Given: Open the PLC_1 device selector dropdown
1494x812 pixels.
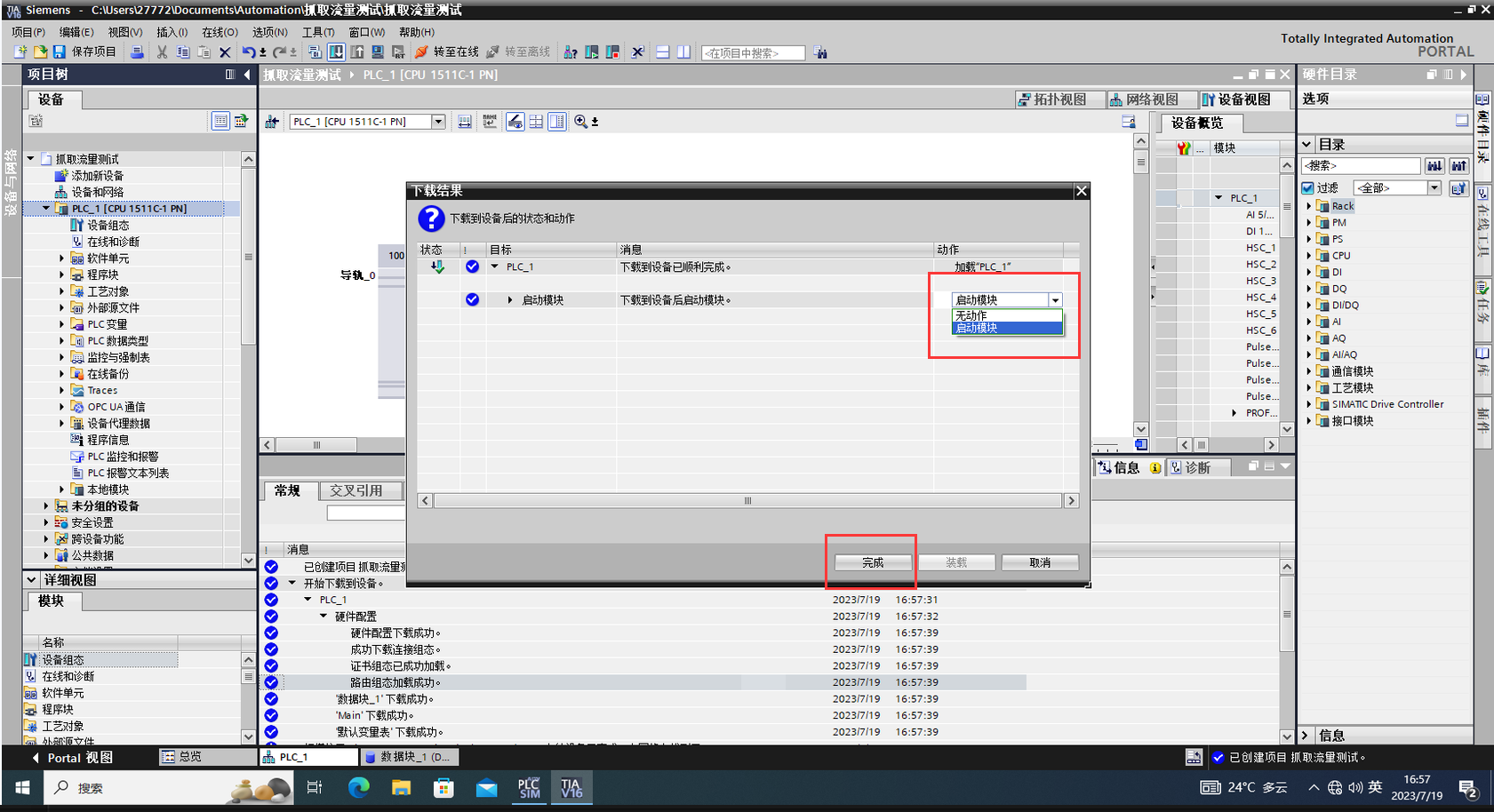Looking at the screenshot, I should [x=438, y=122].
